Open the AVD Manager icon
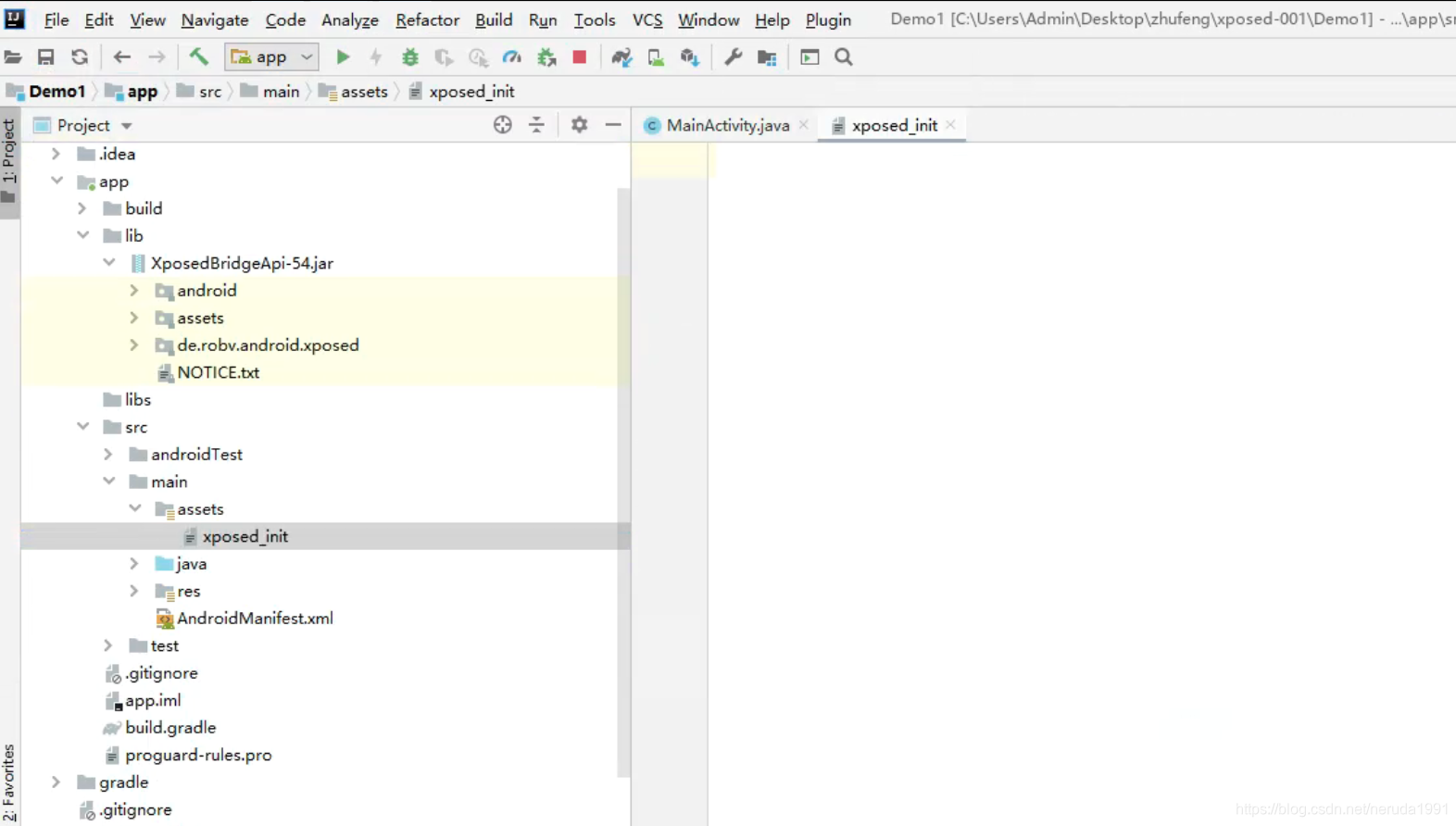1456x826 pixels. pyautogui.click(x=656, y=57)
